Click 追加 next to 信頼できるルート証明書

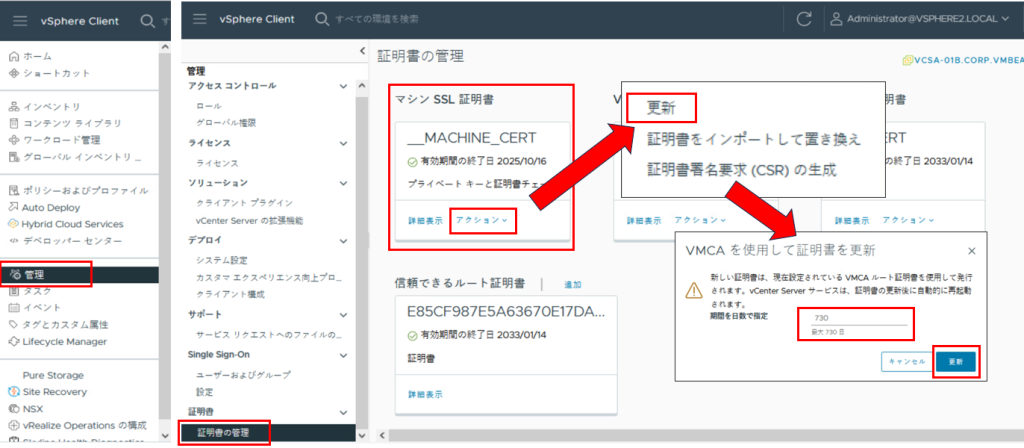[573, 284]
